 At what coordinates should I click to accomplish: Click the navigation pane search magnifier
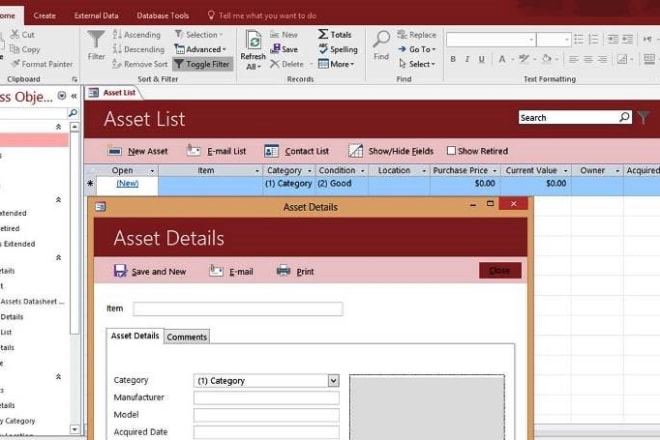point(72,113)
